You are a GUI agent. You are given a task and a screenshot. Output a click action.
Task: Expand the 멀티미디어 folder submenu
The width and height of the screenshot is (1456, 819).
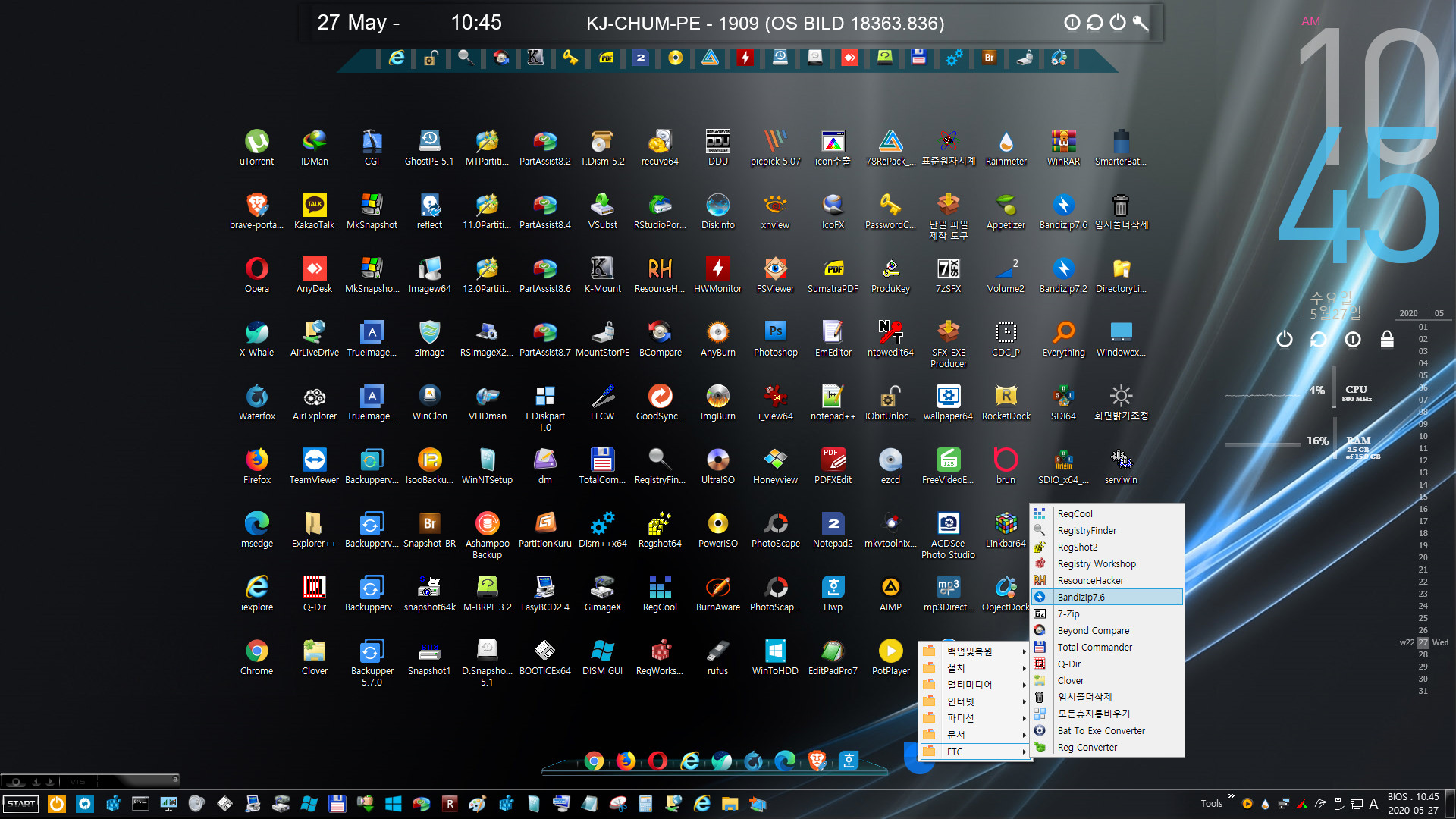974,685
